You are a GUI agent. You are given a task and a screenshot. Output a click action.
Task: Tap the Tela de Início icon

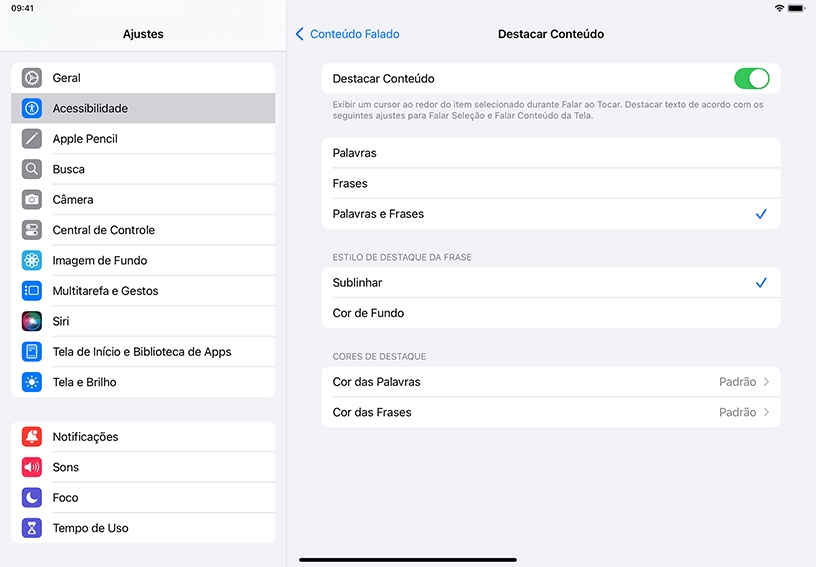32,352
